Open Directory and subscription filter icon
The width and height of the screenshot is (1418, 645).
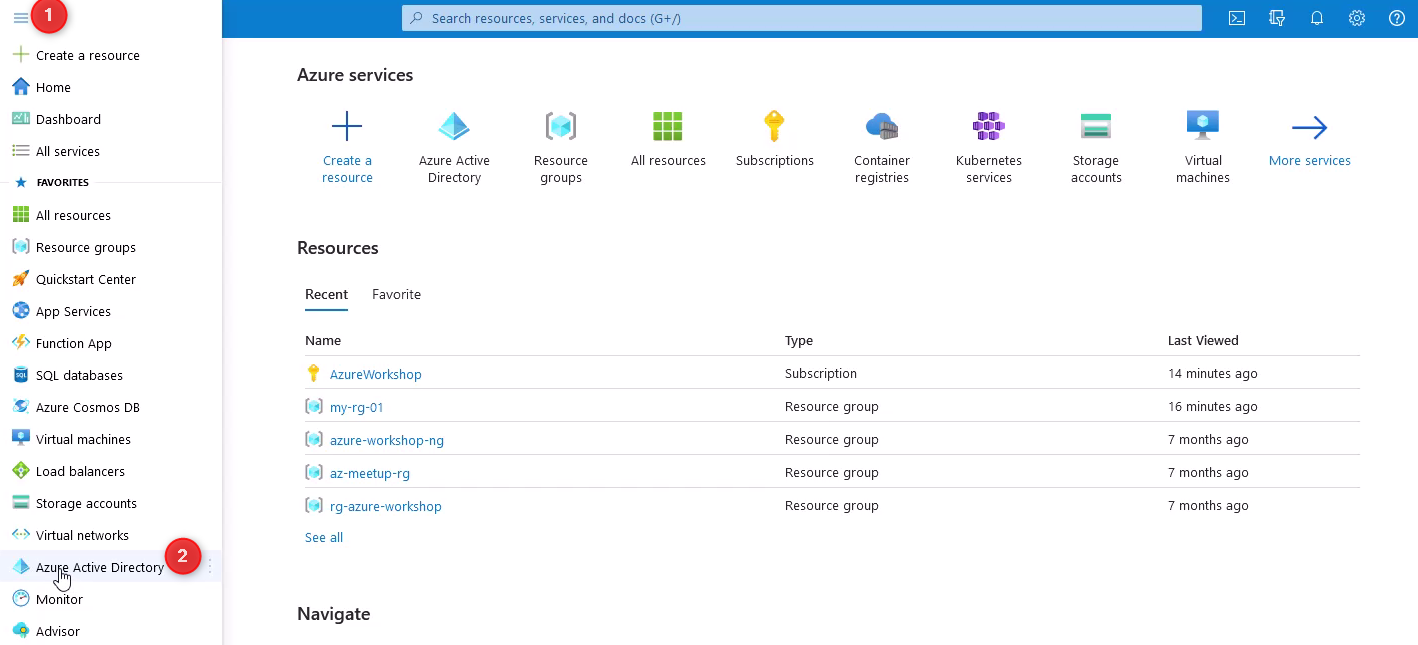click(1277, 18)
